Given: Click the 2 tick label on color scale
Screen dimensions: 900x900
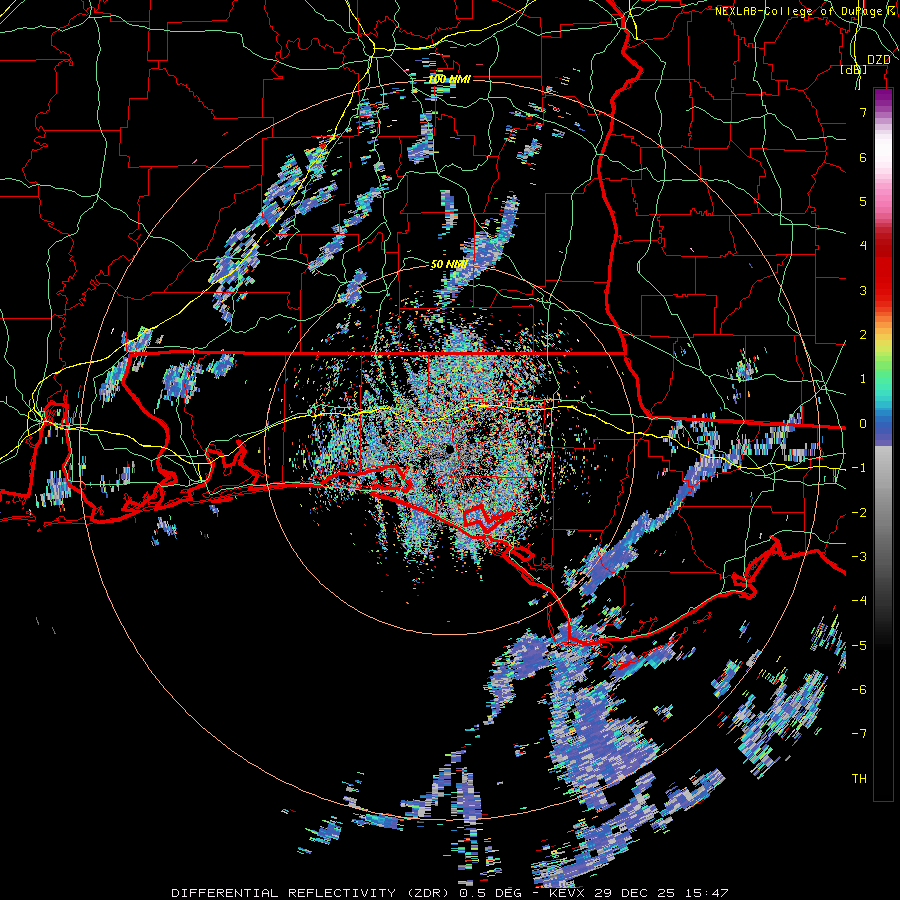Looking at the screenshot, I should pyautogui.click(x=863, y=334).
